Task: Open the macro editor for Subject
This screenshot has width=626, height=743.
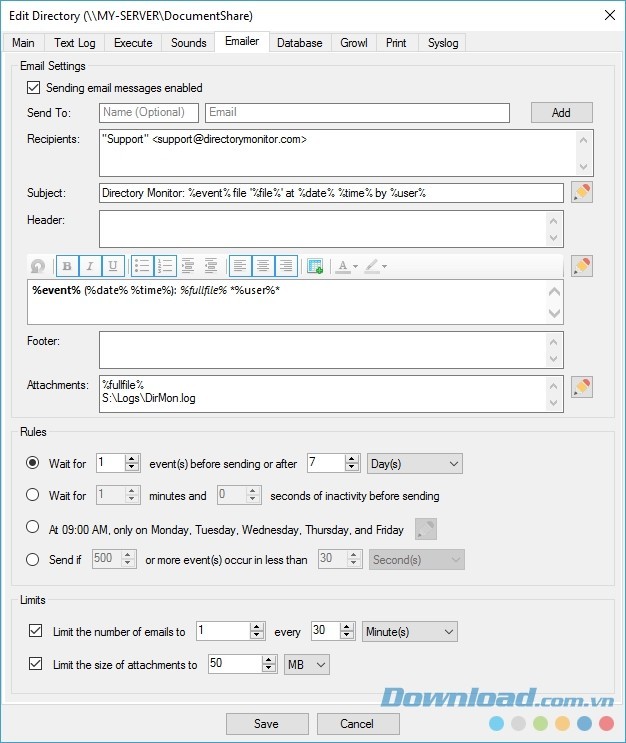Action: (x=582, y=192)
